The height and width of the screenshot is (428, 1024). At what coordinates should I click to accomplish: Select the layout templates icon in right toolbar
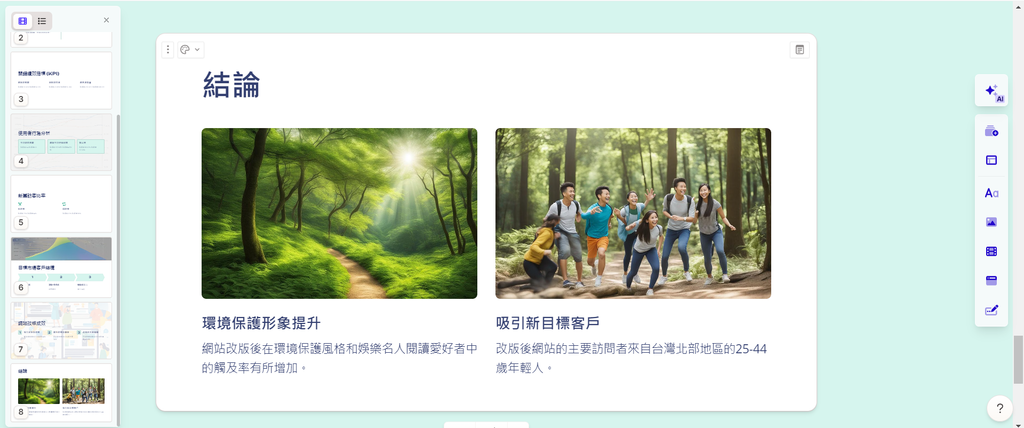991,160
